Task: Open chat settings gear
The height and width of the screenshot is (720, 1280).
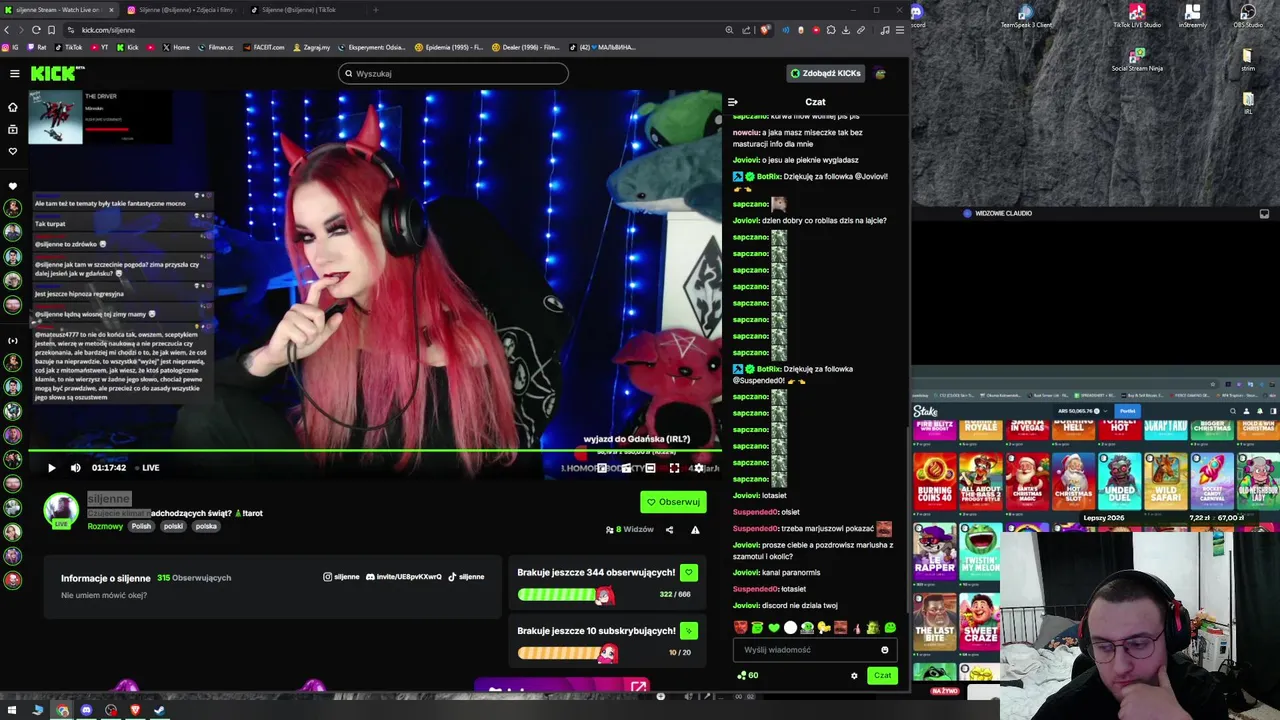Action: tap(854, 676)
